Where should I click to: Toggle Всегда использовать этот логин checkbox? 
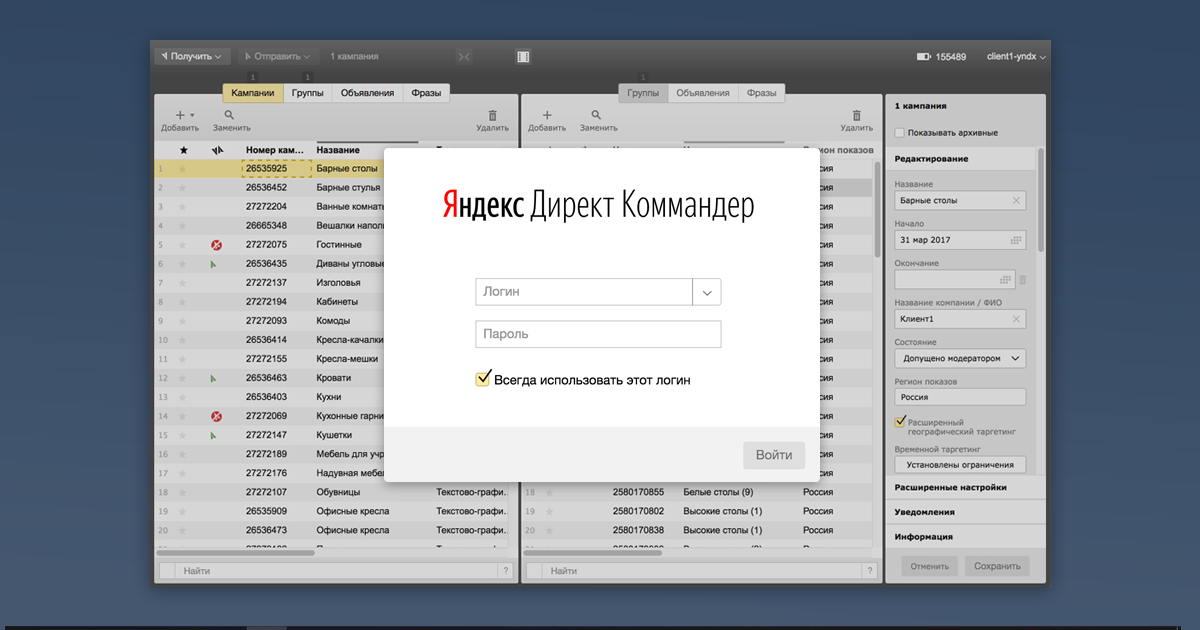[x=484, y=379]
